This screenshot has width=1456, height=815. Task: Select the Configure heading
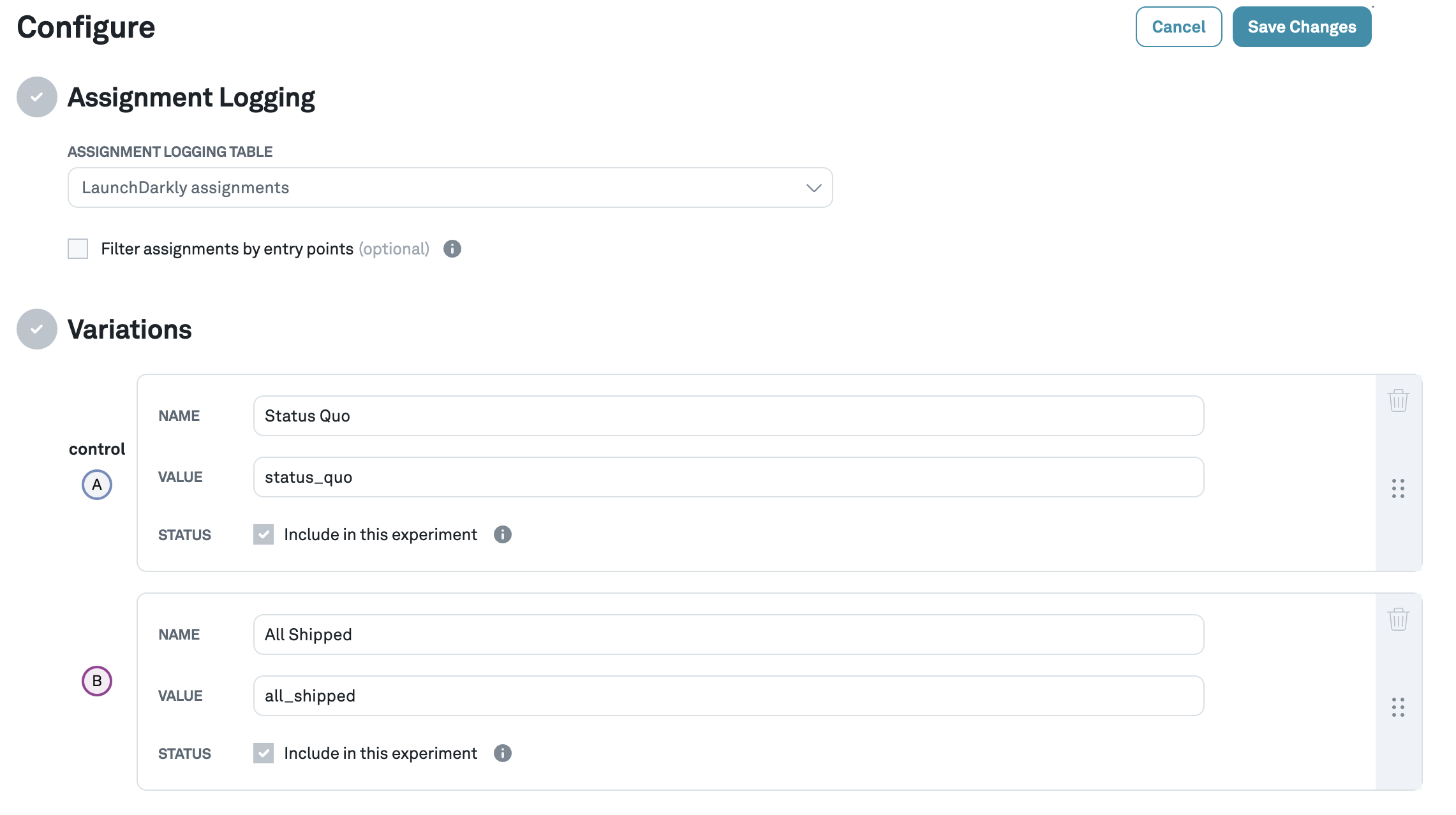point(85,27)
